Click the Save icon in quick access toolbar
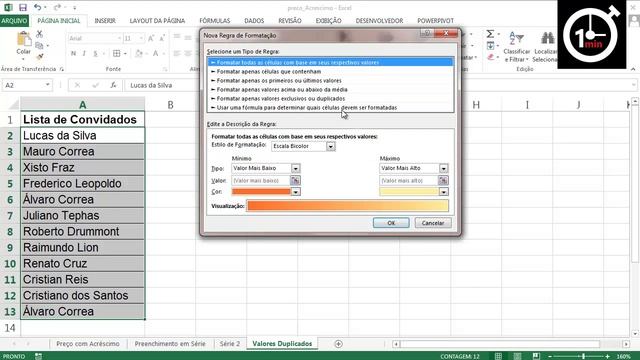The height and width of the screenshot is (360, 640). point(23,7)
